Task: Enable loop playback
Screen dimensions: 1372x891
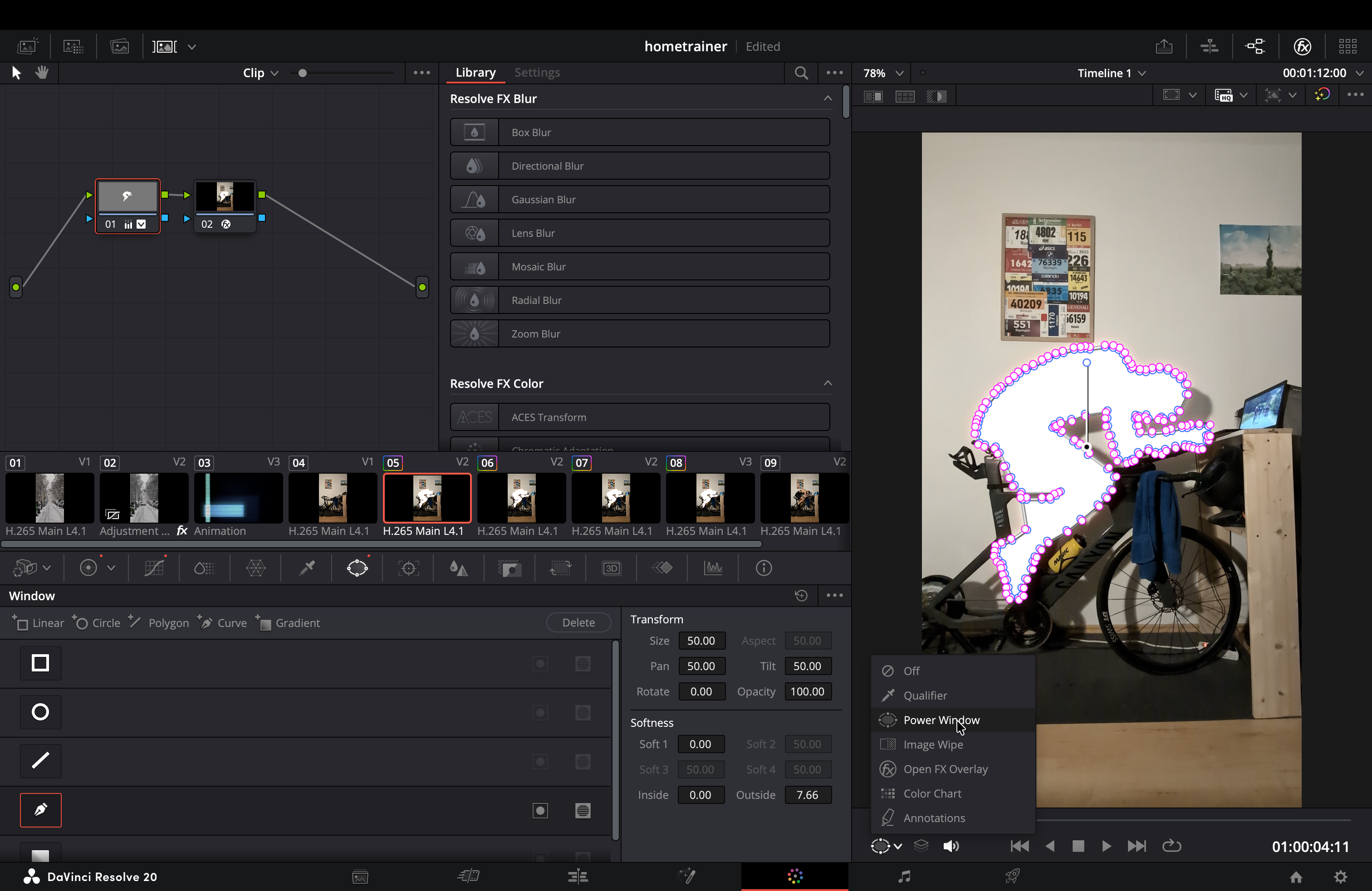Action: [x=1172, y=846]
